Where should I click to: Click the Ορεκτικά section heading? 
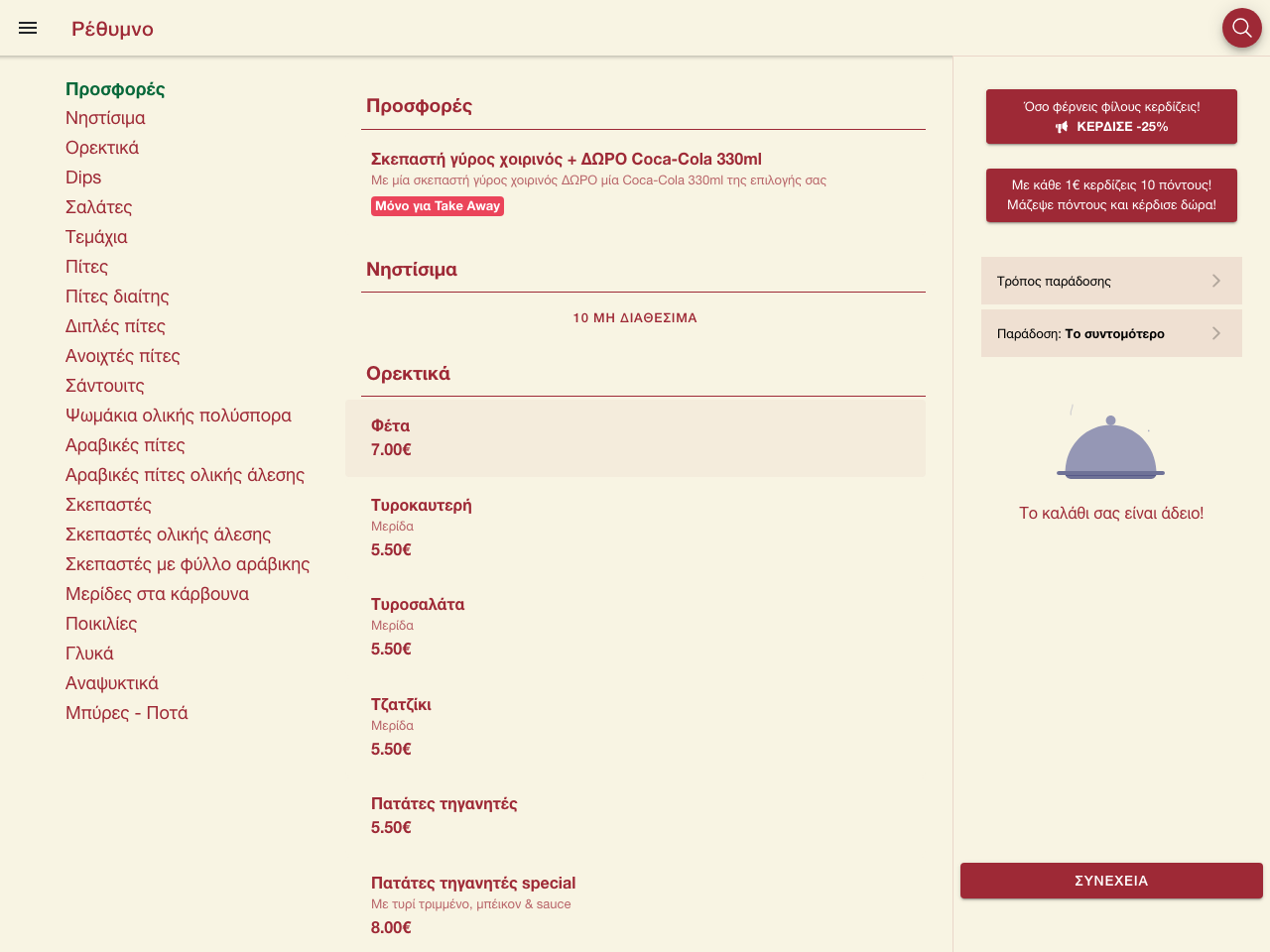[x=408, y=374]
